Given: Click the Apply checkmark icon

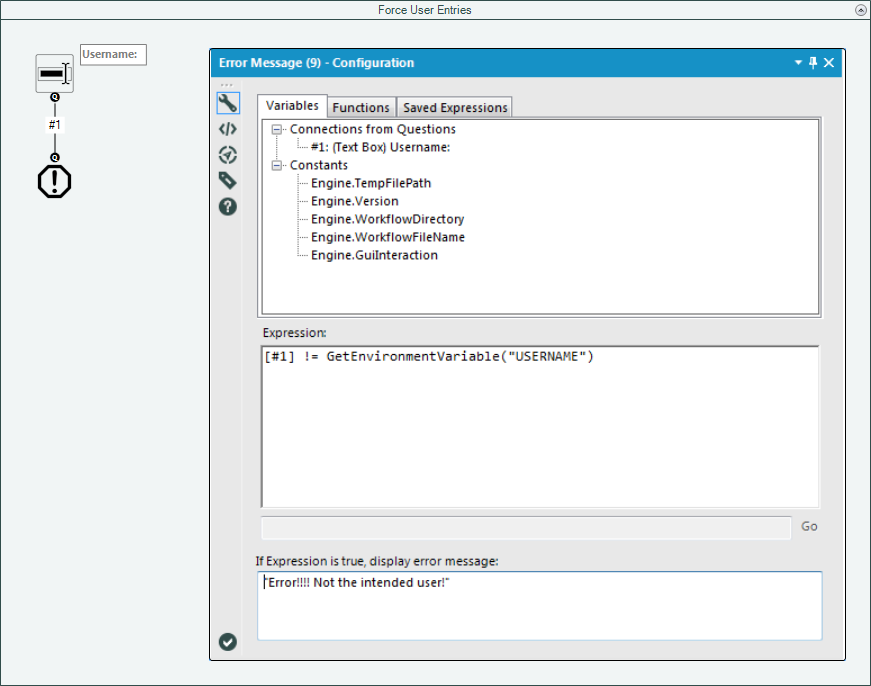Looking at the screenshot, I should 228,642.
